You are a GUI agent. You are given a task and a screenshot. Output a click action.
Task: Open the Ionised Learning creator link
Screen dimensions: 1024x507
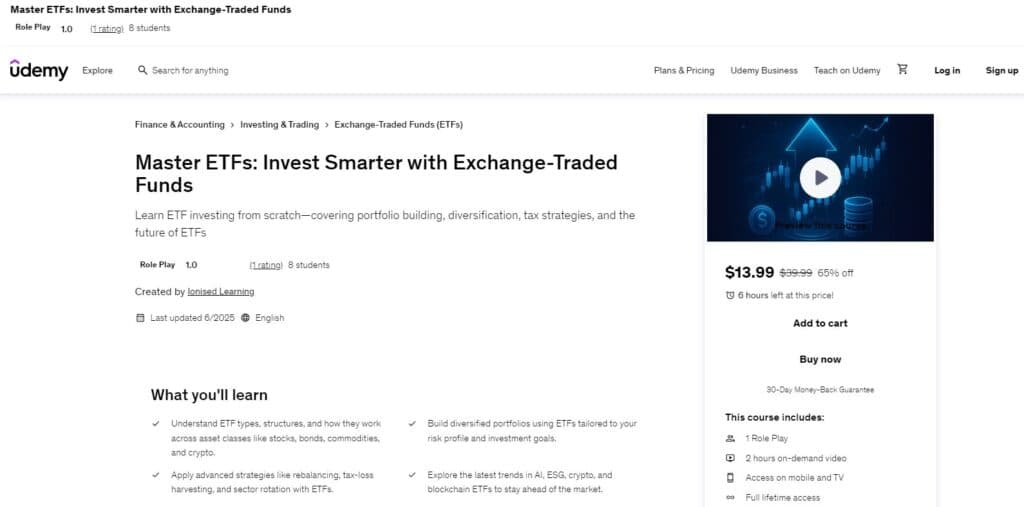pyautogui.click(x=221, y=292)
